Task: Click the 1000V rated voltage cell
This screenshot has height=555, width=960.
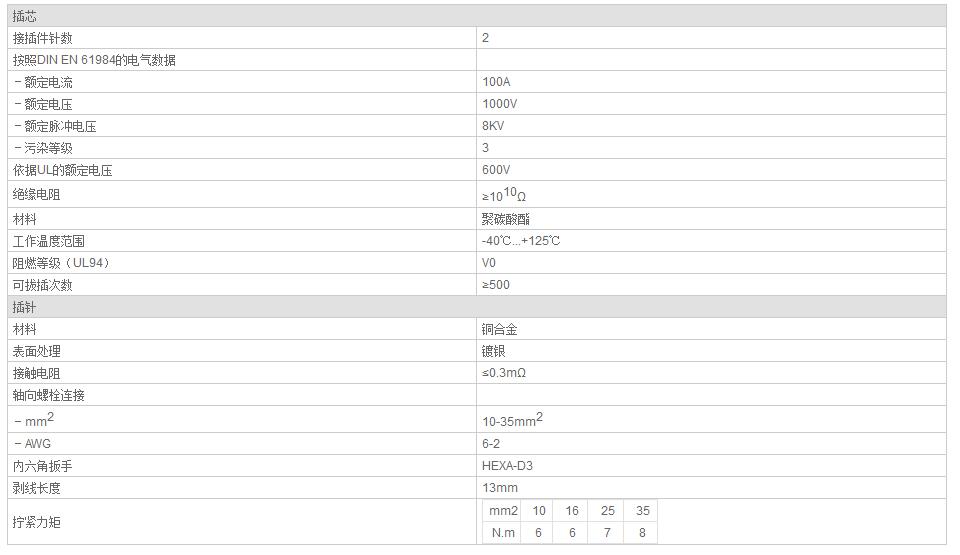Action: click(x=711, y=104)
